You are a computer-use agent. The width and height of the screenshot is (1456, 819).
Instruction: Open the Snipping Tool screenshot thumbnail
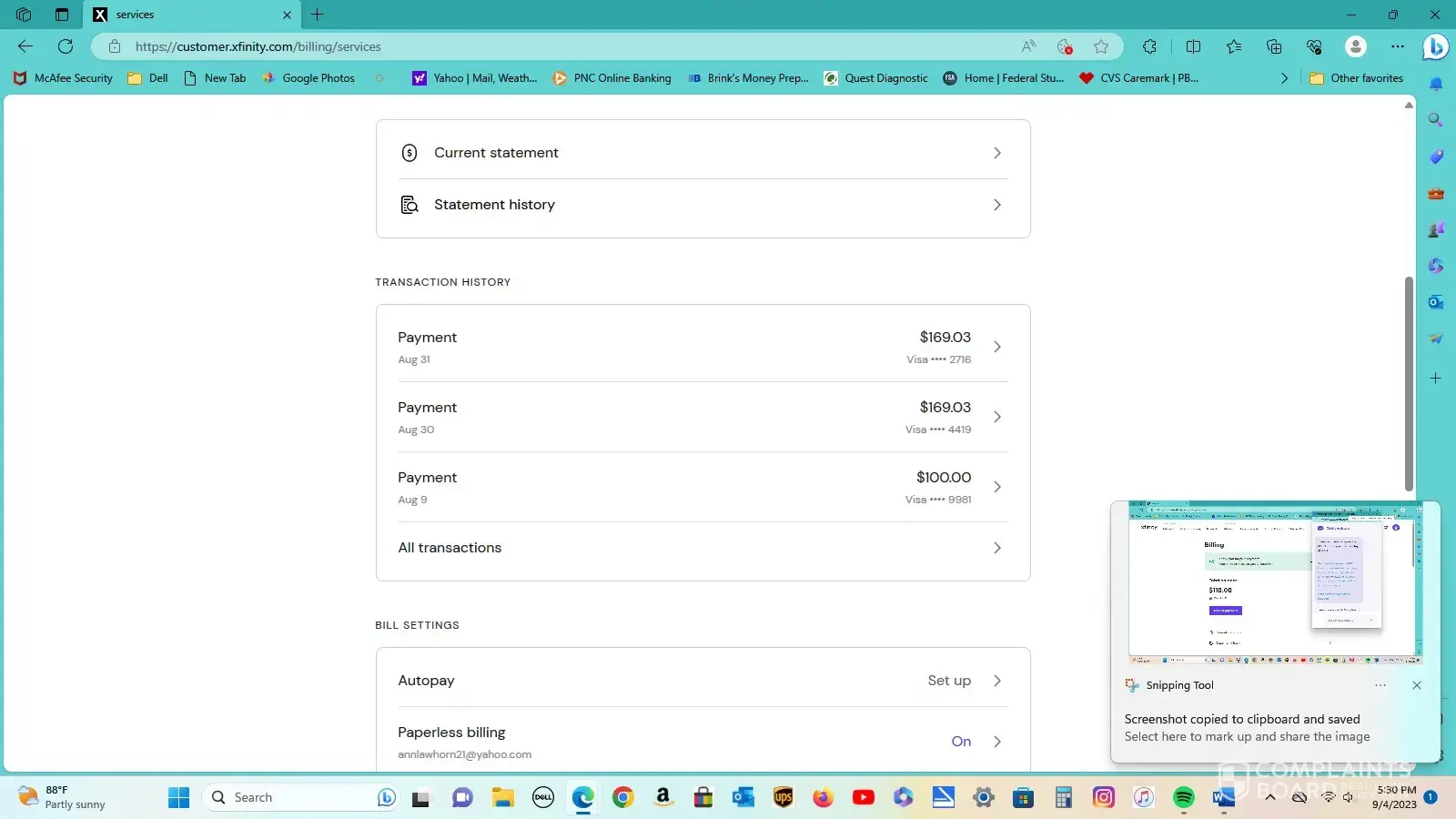(x=1275, y=582)
